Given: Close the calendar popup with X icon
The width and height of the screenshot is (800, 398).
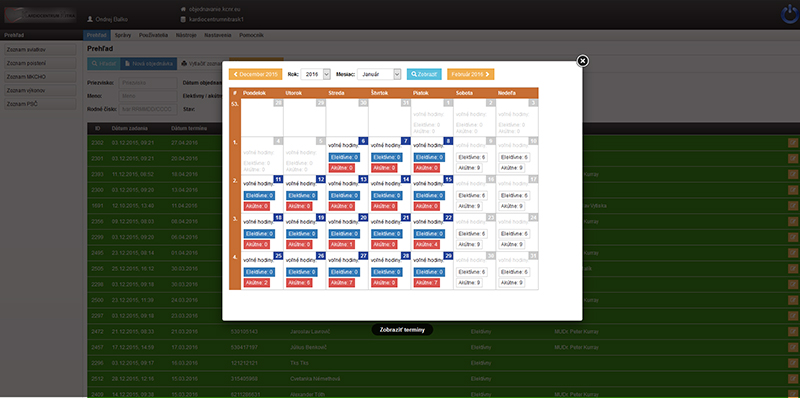Looking at the screenshot, I should point(583,61).
